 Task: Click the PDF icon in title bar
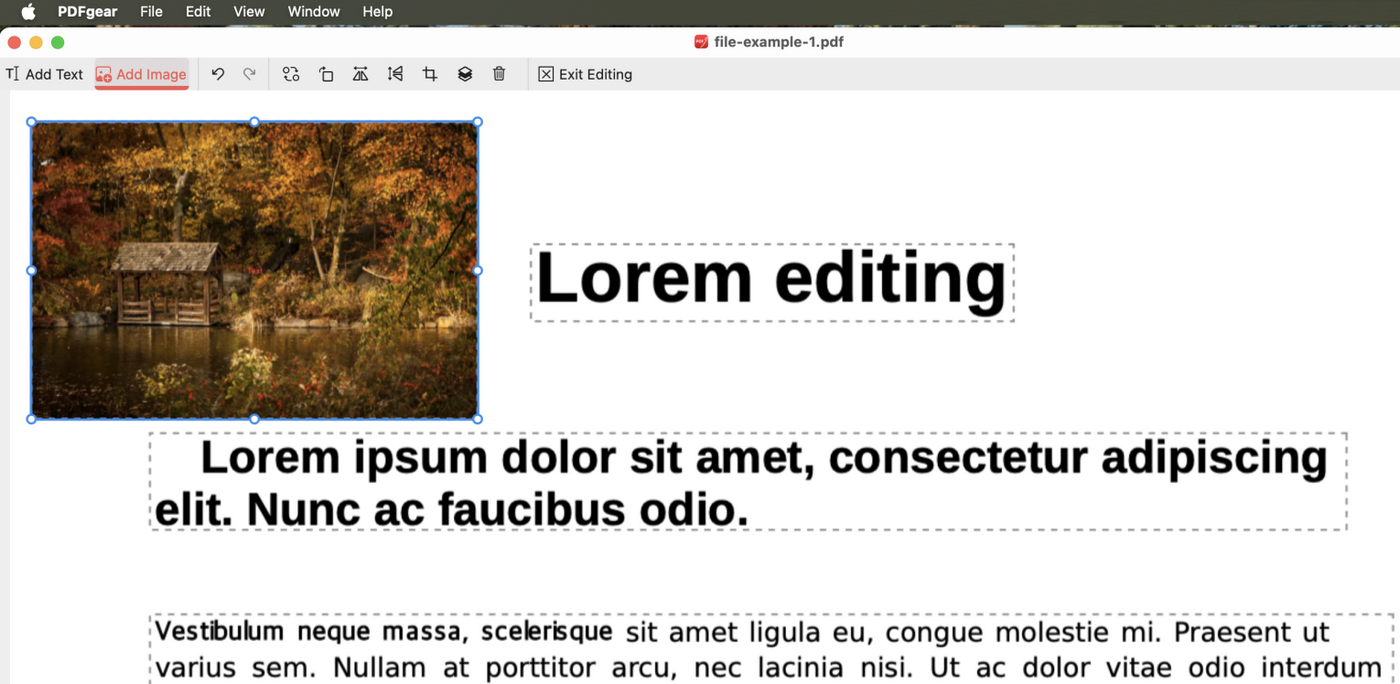pyautogui.click(x=701, y=42)
